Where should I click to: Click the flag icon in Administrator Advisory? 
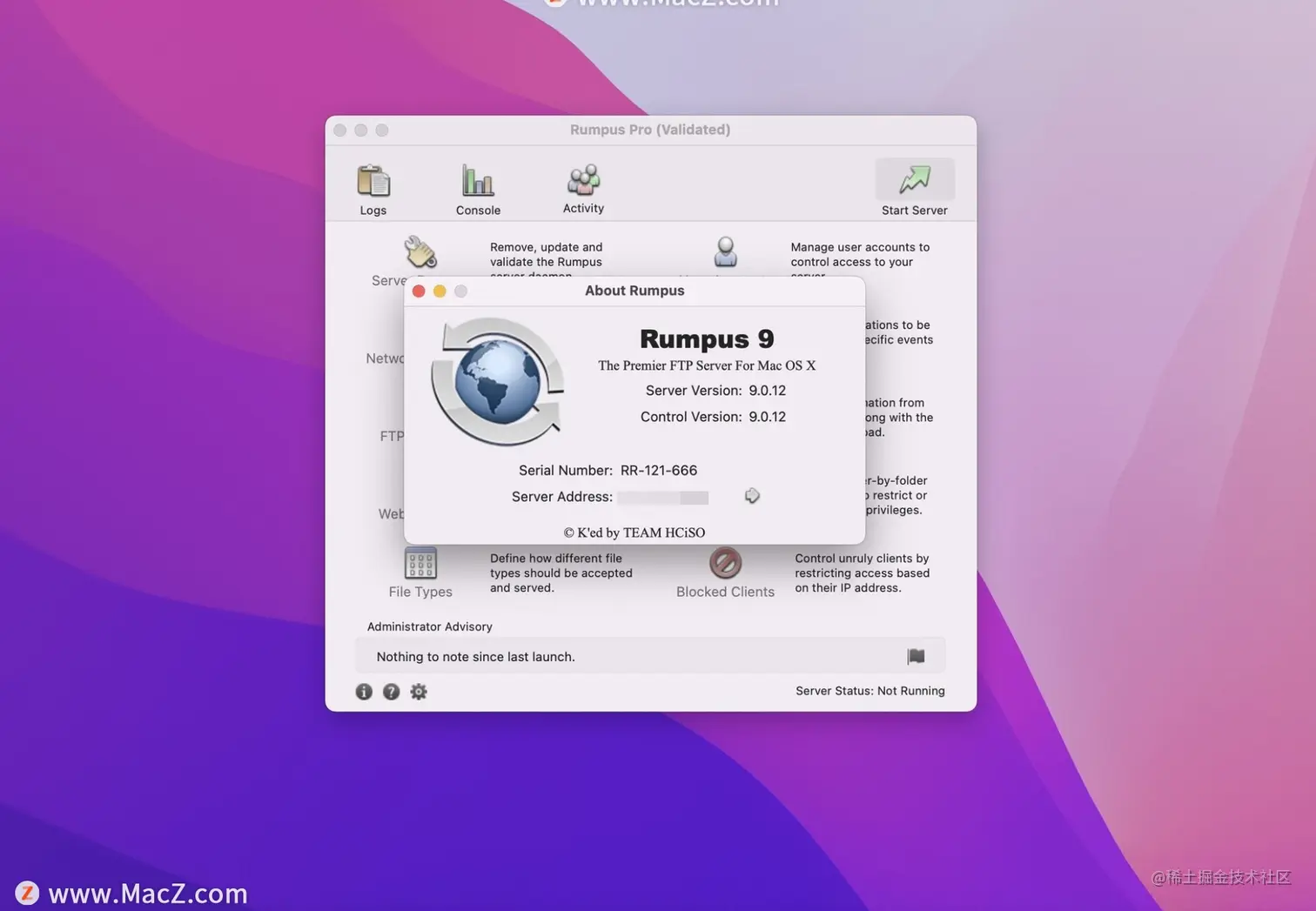click(x=916, y=656)
